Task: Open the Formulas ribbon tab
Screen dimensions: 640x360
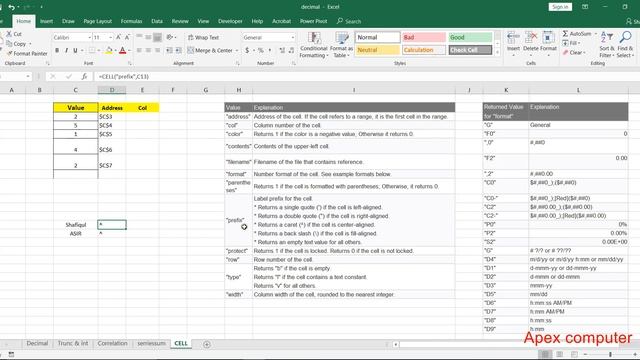Action: [x=131, y=21]
